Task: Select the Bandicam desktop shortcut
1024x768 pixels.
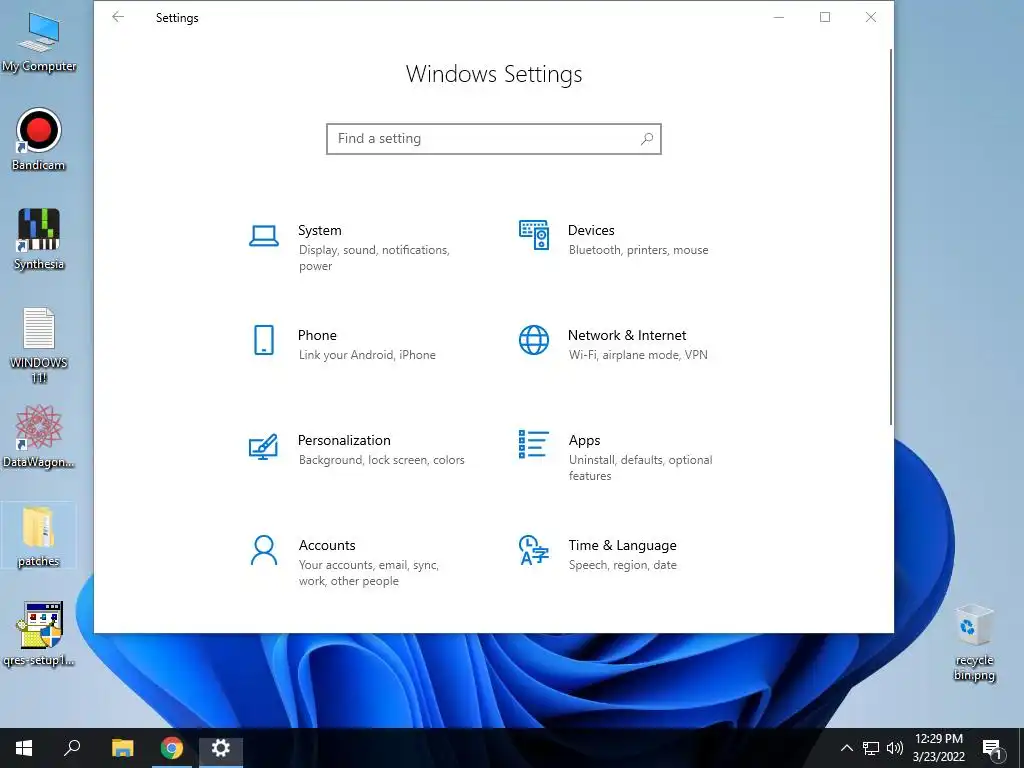Action: (39, 140)
